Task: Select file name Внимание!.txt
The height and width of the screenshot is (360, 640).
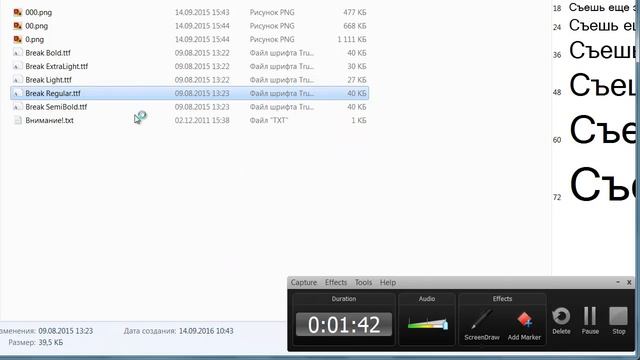Action: coord(49,120)
